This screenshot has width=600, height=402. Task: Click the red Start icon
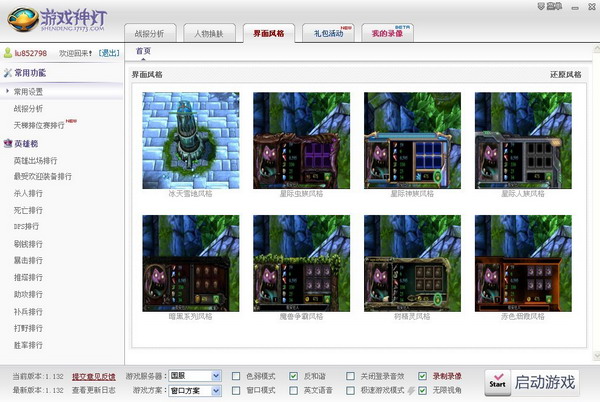point(496,382)
